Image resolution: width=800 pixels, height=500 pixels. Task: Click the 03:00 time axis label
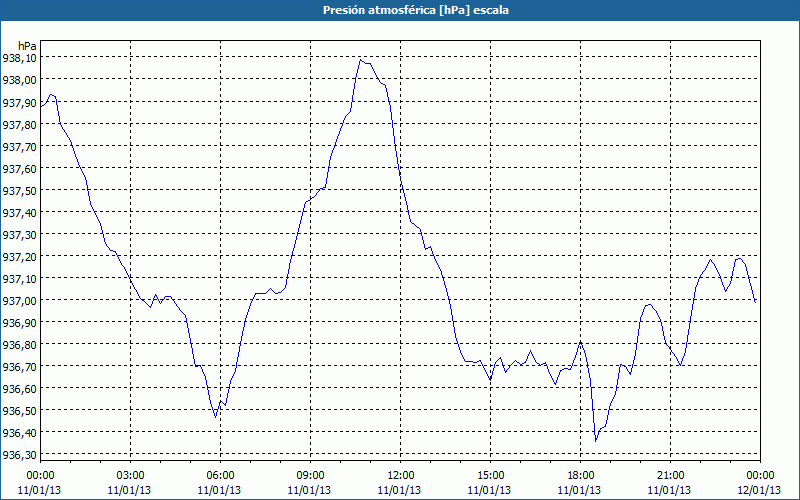pos(130,476)
